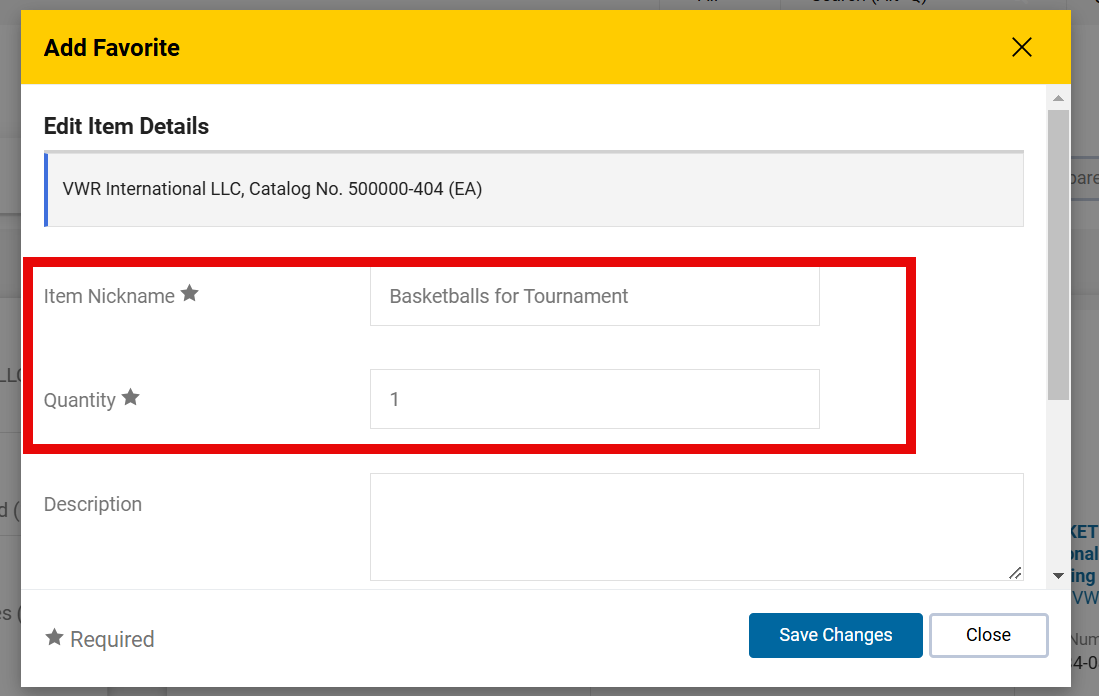Close the Add Favorite dialog using the X icon
The width and height of the screenshot is (1099, 696).
1021,48
